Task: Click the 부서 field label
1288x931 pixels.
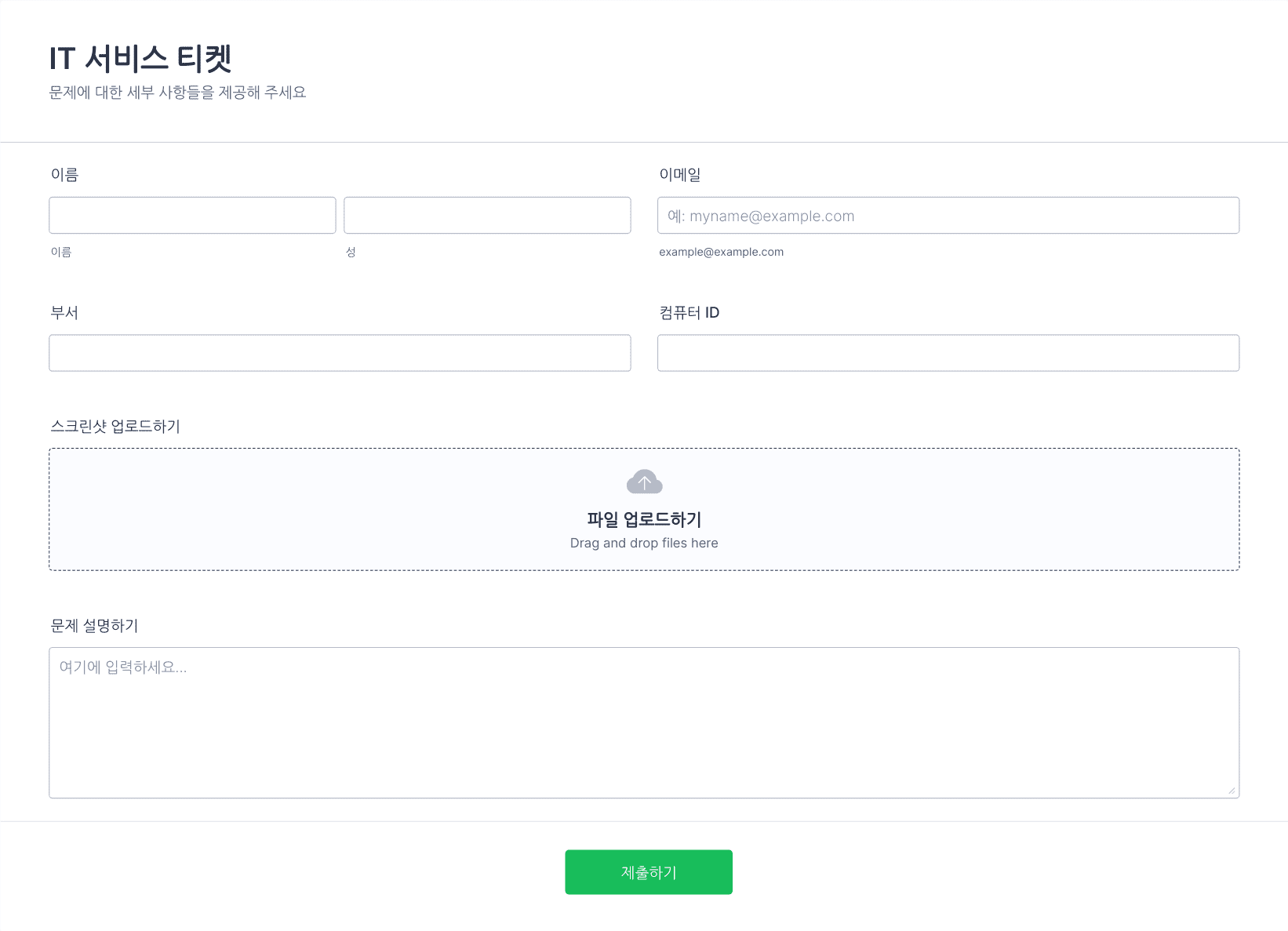Action: tap(64, 313)
